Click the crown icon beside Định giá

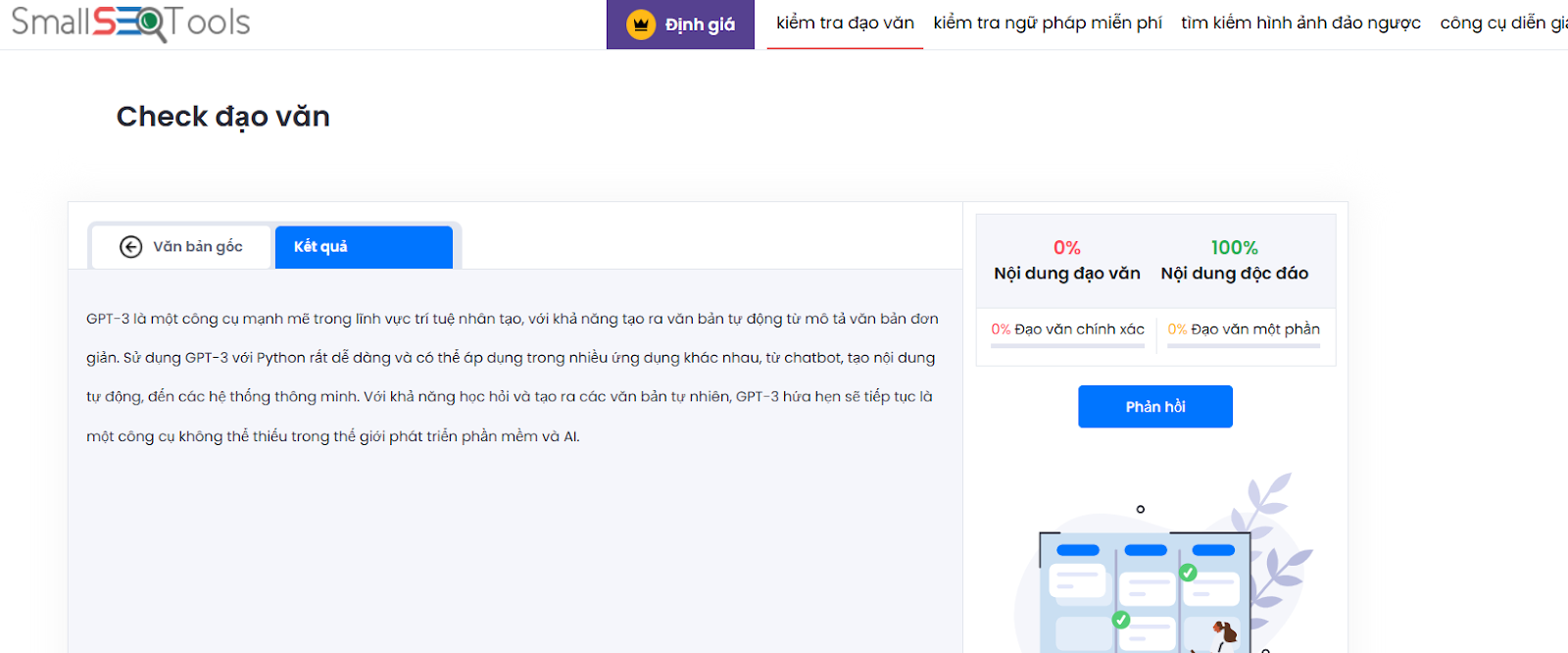(641, 25)
